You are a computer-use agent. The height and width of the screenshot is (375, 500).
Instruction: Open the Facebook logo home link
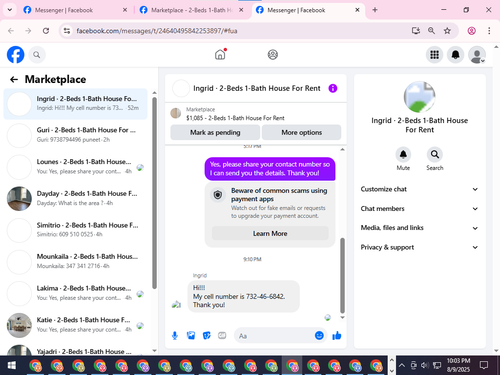coord(15,55)
